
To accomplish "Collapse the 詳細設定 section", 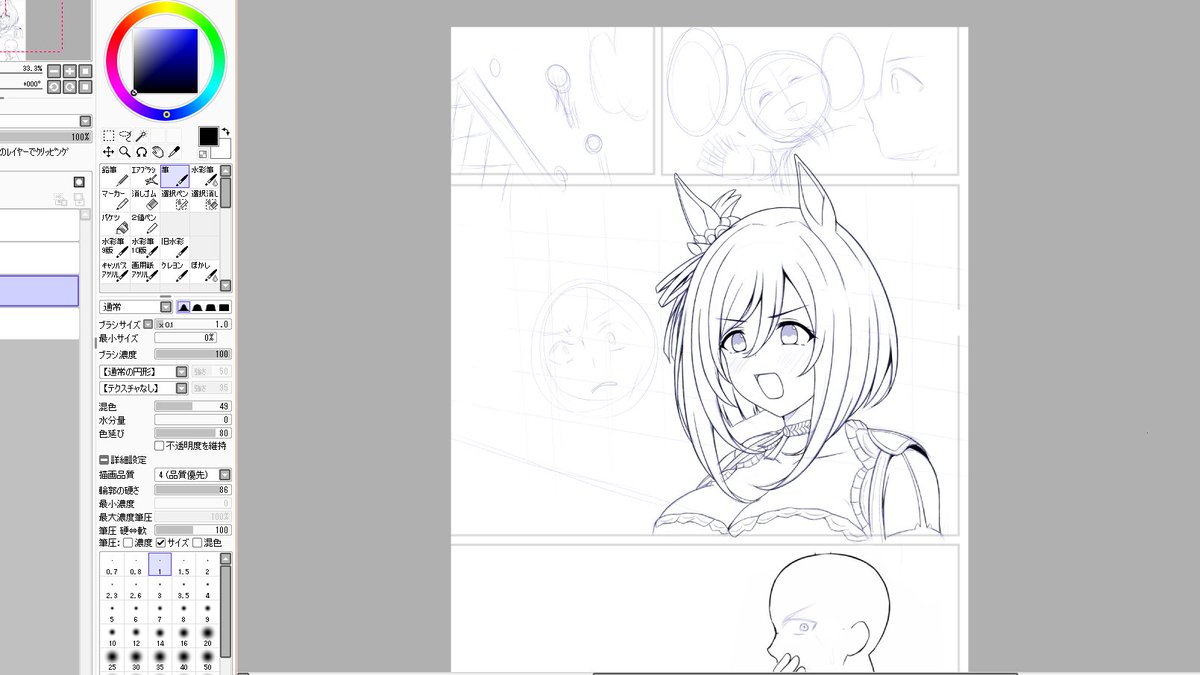I will click(104, 458).
